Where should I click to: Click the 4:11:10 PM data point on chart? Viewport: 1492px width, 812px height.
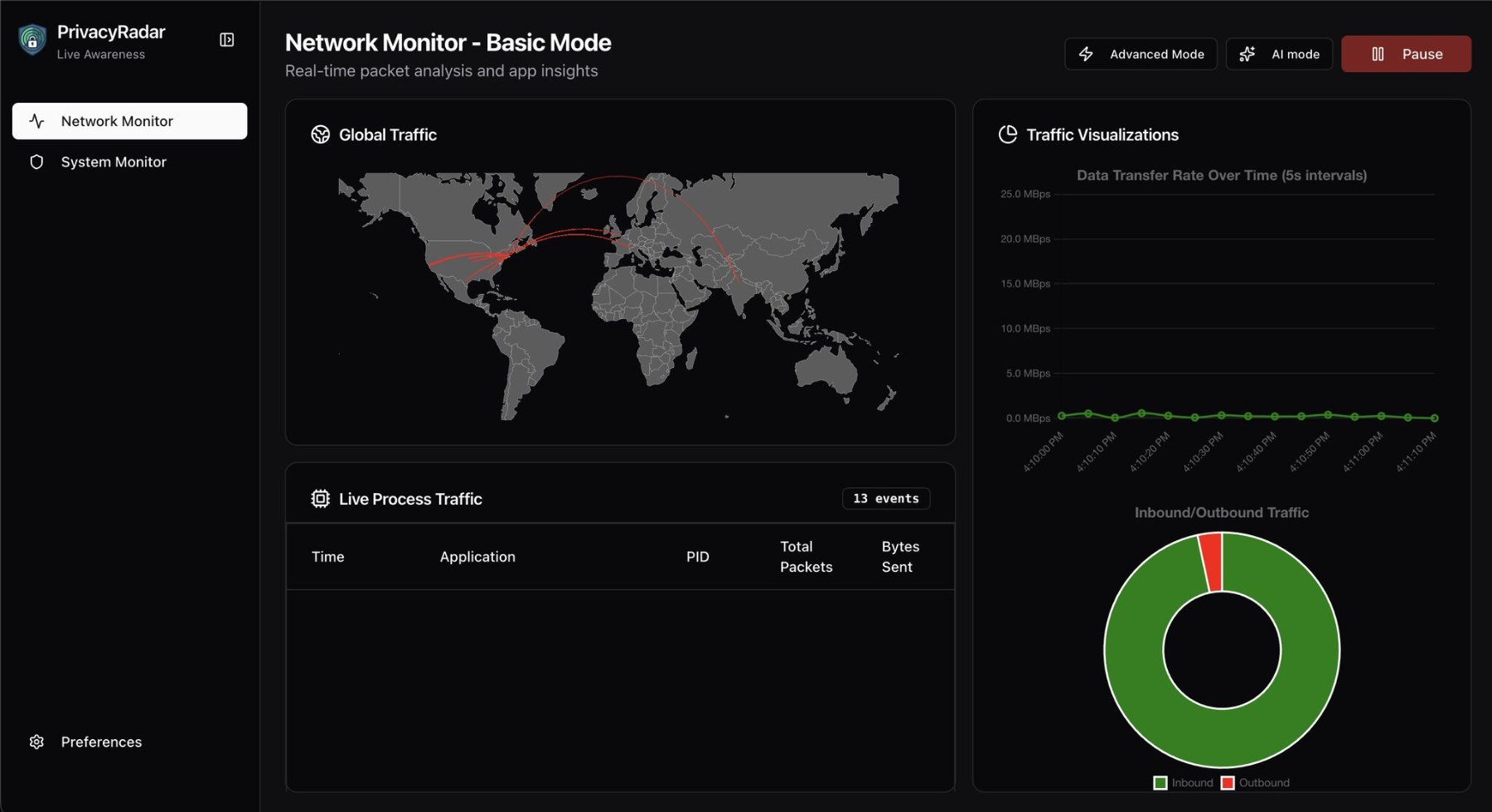point(1434,418)
